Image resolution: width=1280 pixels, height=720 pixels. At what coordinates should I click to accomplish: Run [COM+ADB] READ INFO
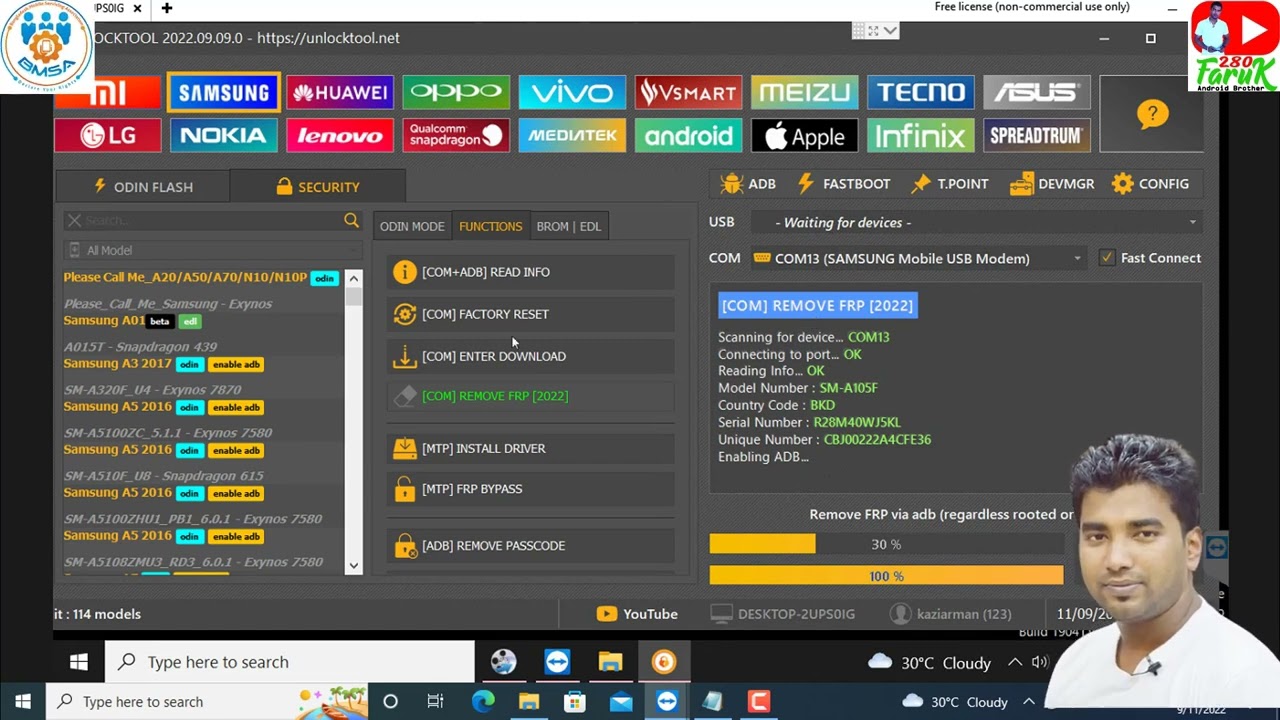(x=531, y=272)
